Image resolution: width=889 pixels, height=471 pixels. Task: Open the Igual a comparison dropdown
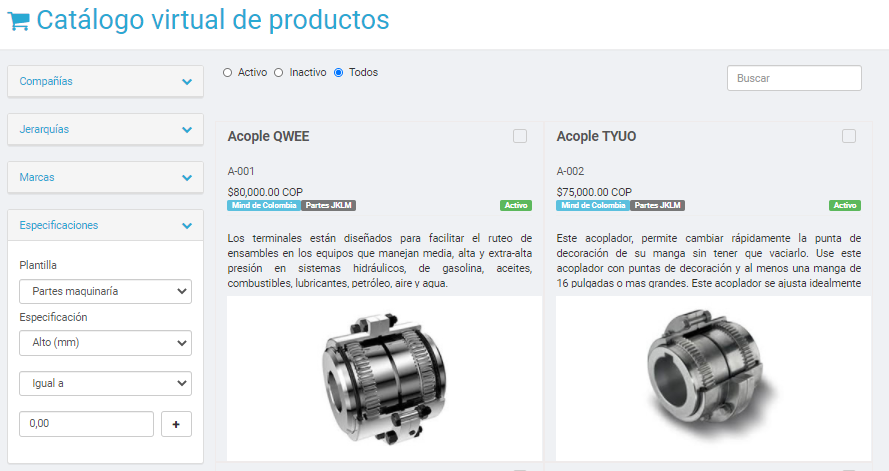click(105, 384)
